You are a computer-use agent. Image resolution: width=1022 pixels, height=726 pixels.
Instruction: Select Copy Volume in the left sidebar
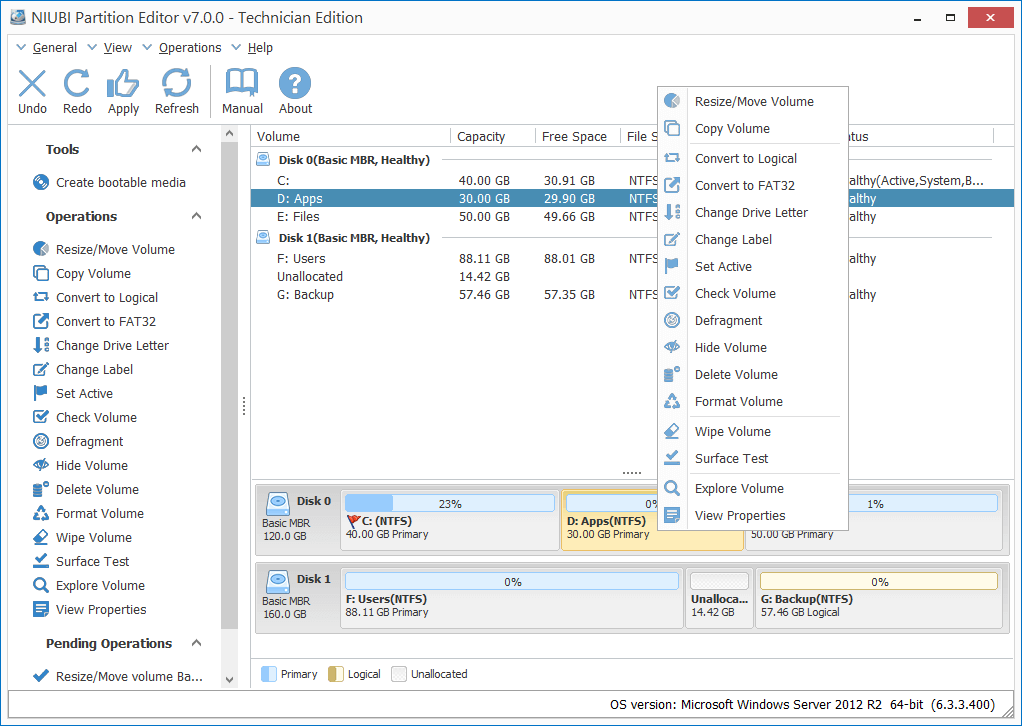[x=81, y=273]
